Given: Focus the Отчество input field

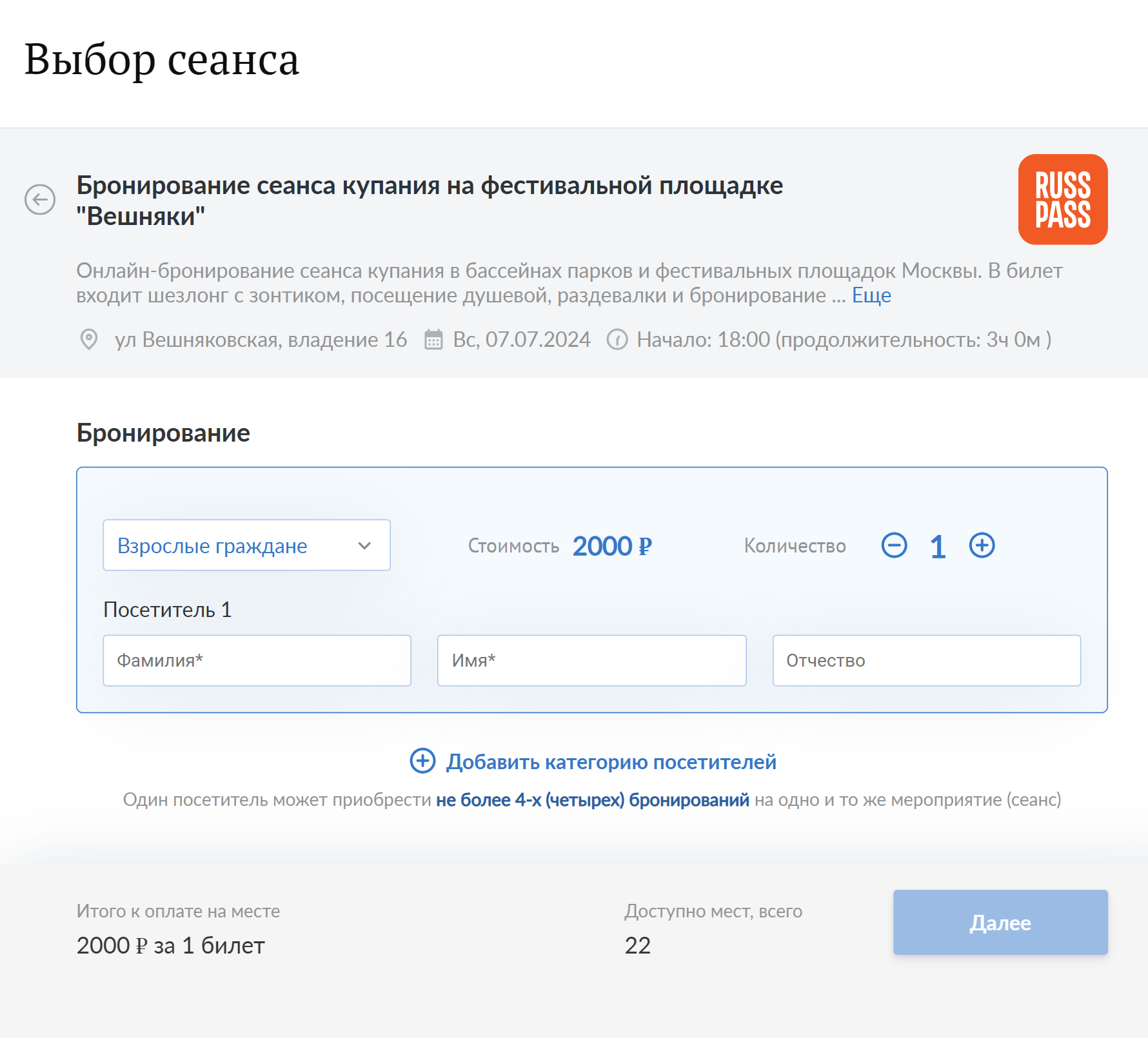Looking at the screenshot, I should pyautogui.click(x=926, y=660).
